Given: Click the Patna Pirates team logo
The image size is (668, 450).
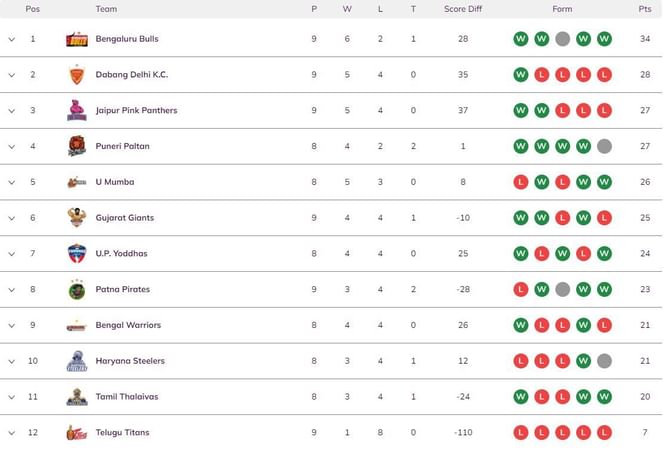Looking at the screenshot, I should click(x=77, y=290).
